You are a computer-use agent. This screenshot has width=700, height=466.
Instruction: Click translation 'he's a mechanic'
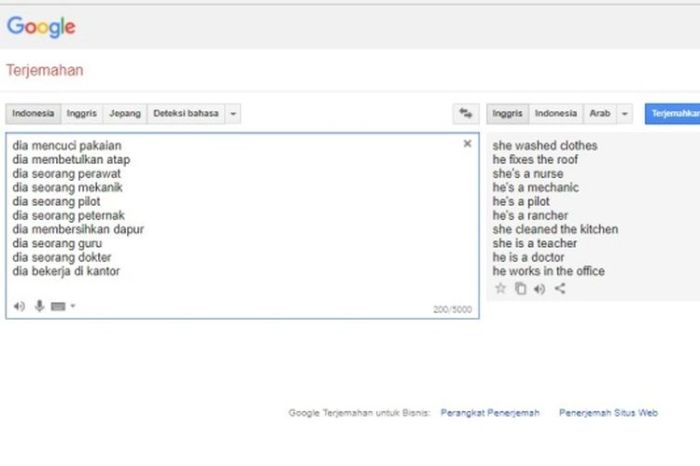point(536,187)
